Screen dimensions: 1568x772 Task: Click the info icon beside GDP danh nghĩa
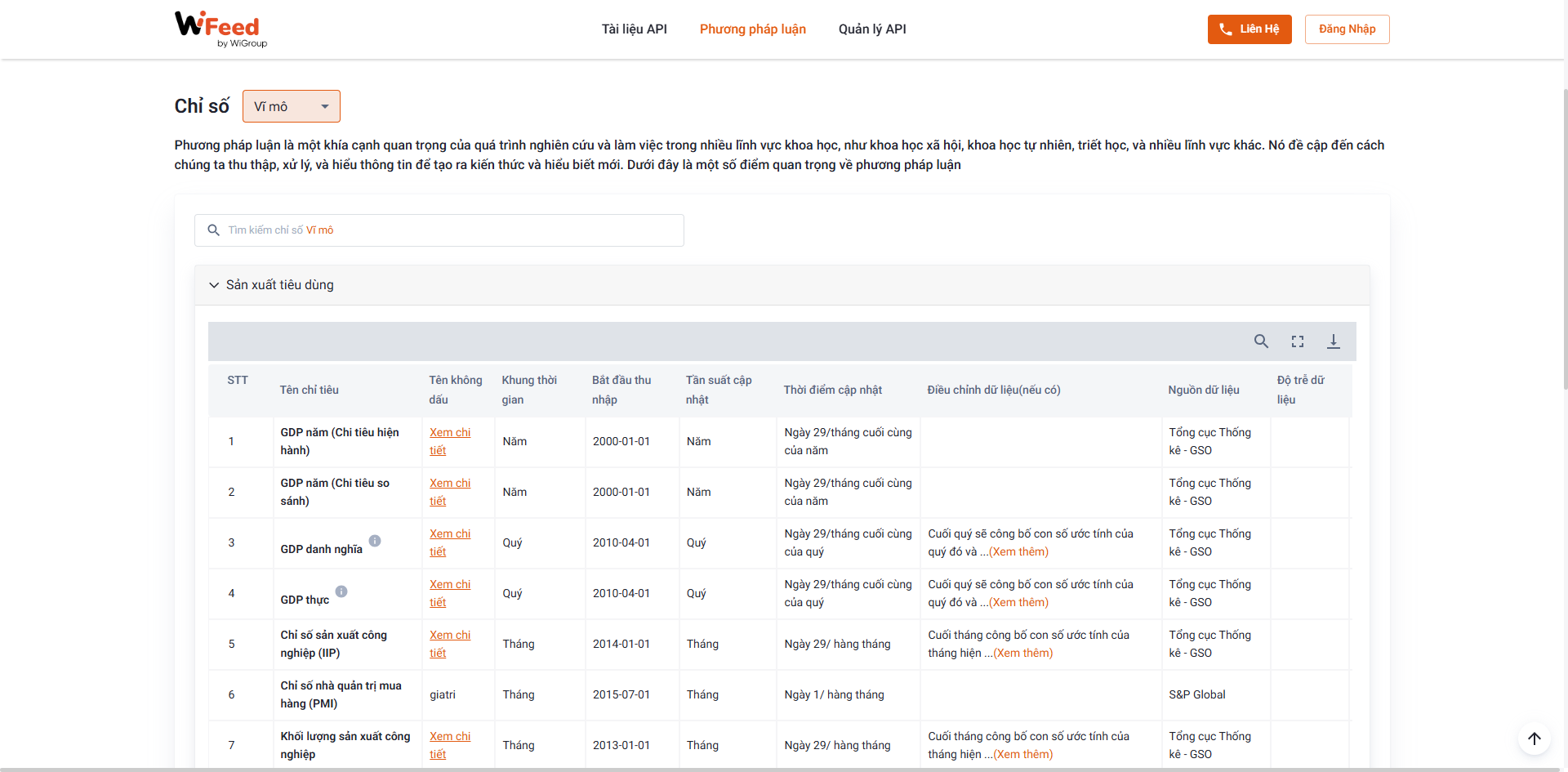(x=375, y=541)
